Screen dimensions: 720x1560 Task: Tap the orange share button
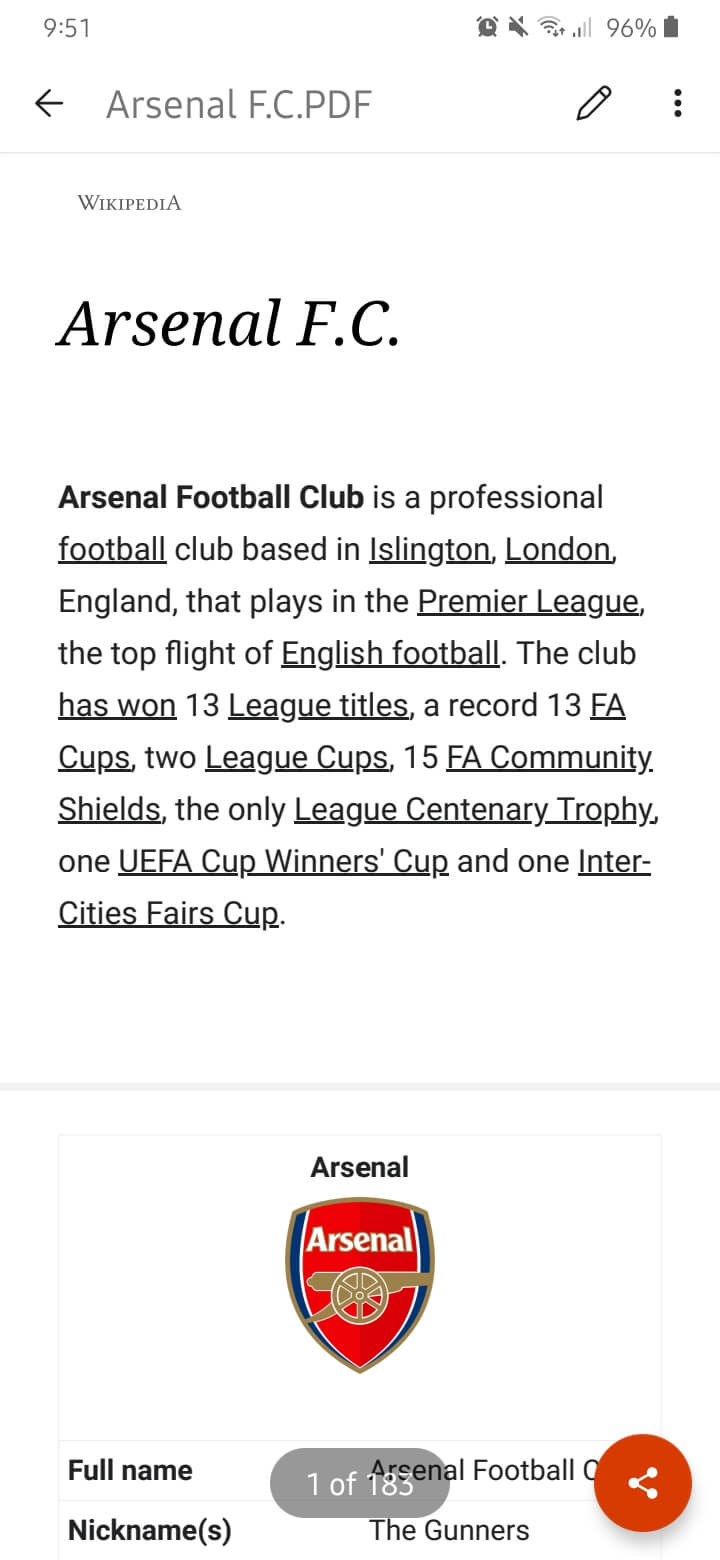coord(643,1483)
